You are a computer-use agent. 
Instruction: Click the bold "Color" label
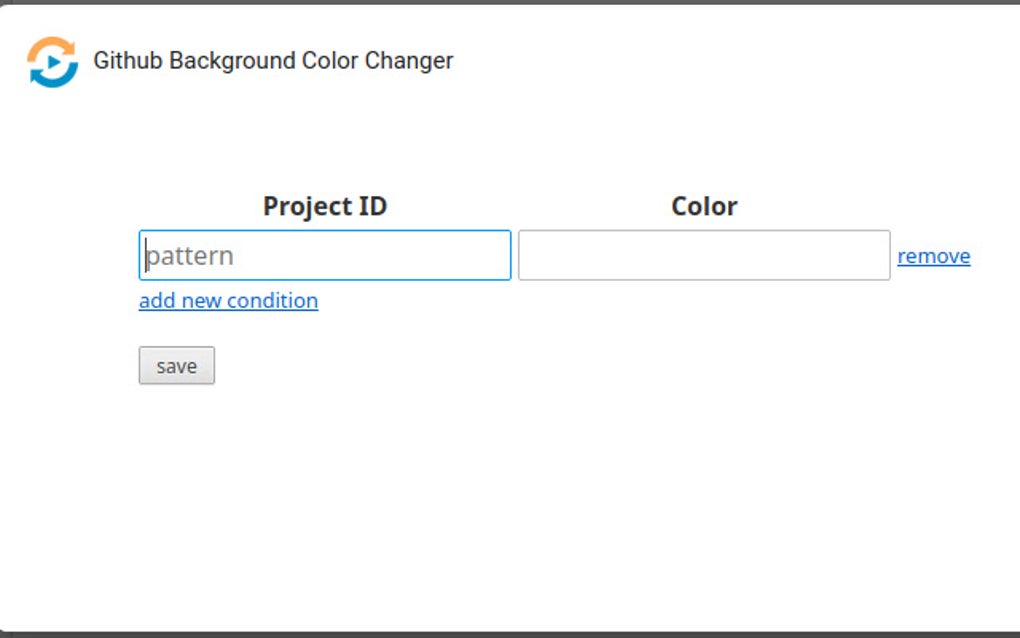click(x=704, y=206)
